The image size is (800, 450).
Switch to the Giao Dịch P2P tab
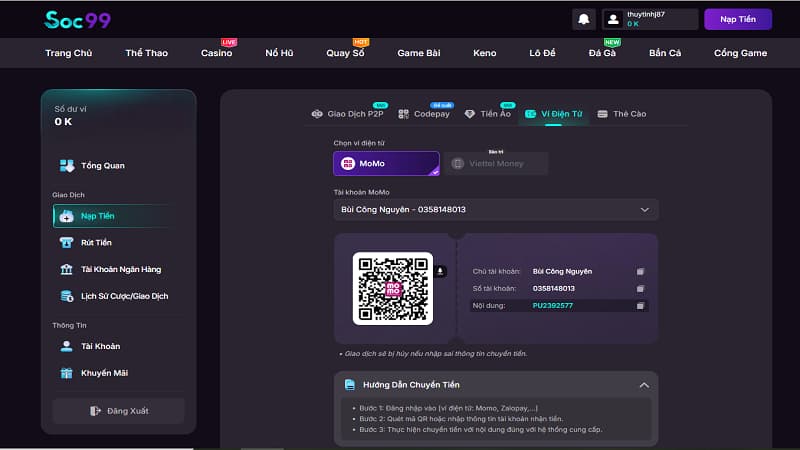point(348,114)
